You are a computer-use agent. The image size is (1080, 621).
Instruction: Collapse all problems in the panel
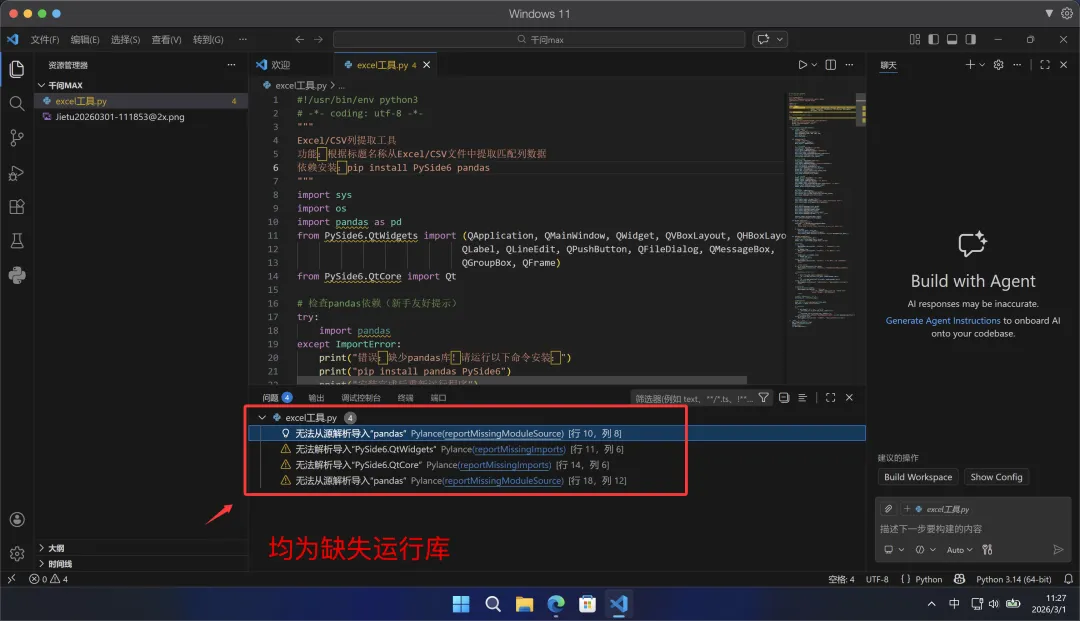(784, 397)
